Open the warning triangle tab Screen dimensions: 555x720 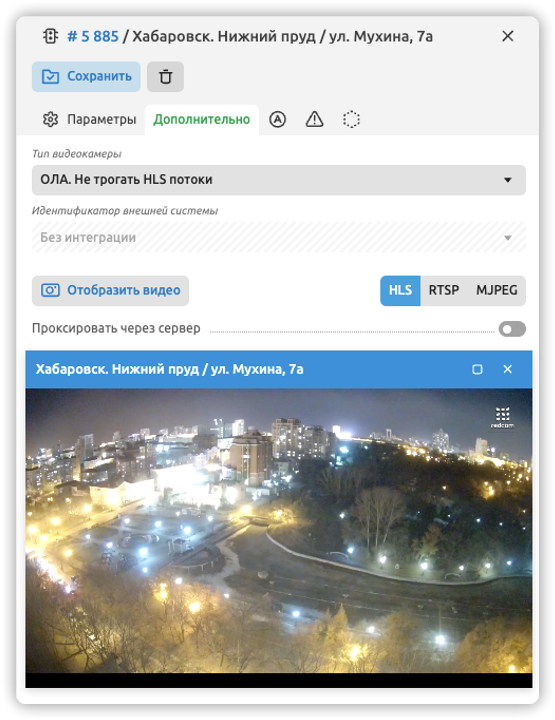tap(314, 120)
